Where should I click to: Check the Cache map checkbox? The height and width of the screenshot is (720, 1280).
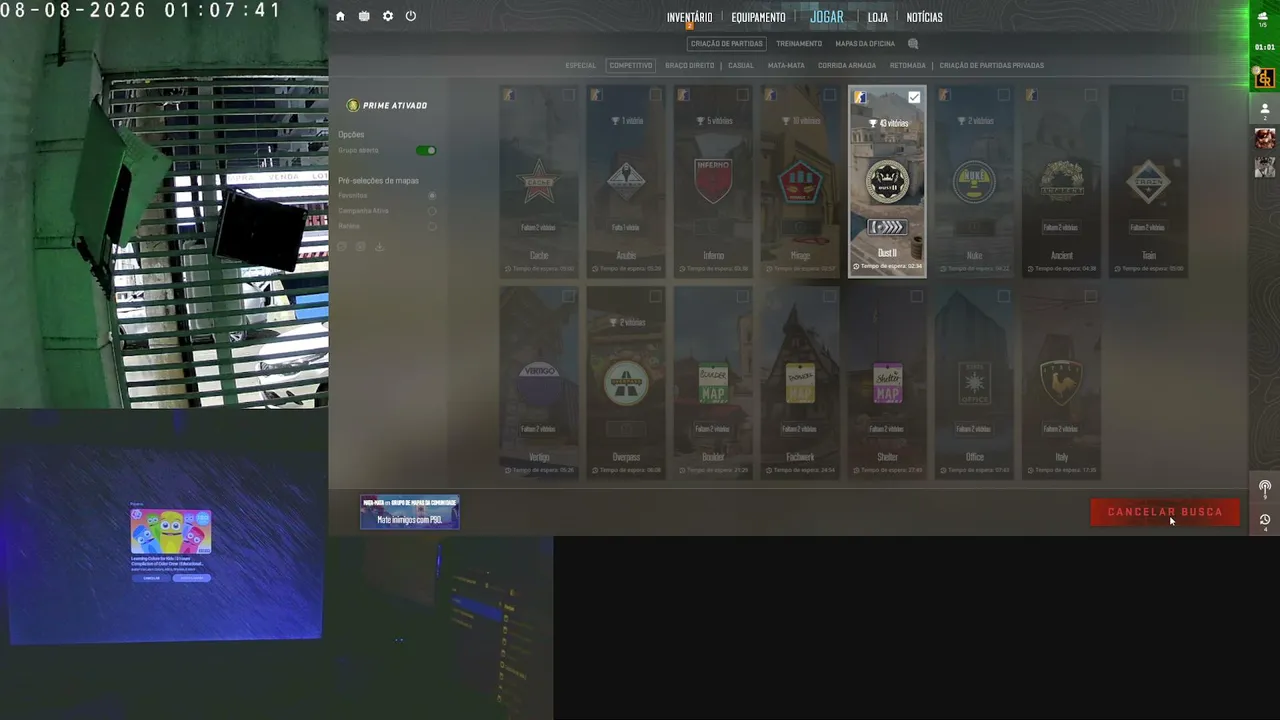(x=568, y=95)
